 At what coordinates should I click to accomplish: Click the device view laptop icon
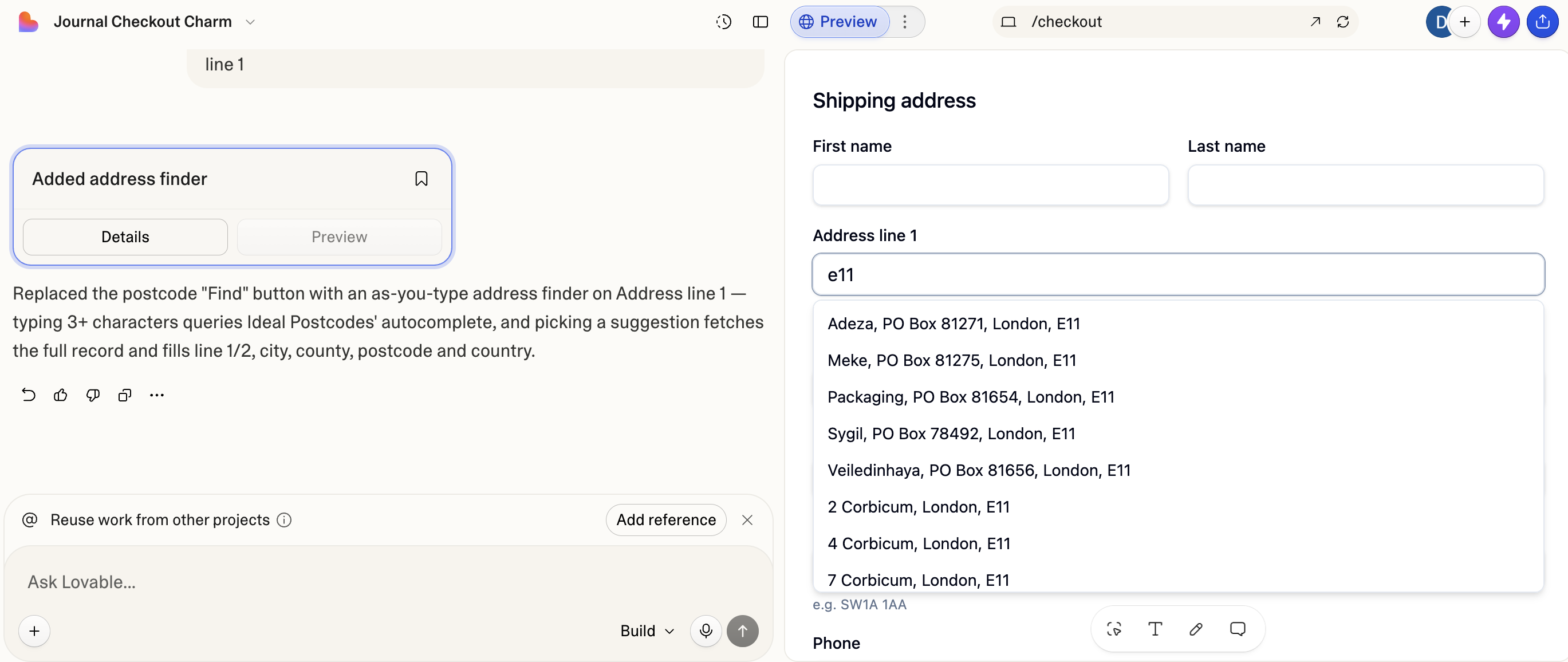[1008, 22]
